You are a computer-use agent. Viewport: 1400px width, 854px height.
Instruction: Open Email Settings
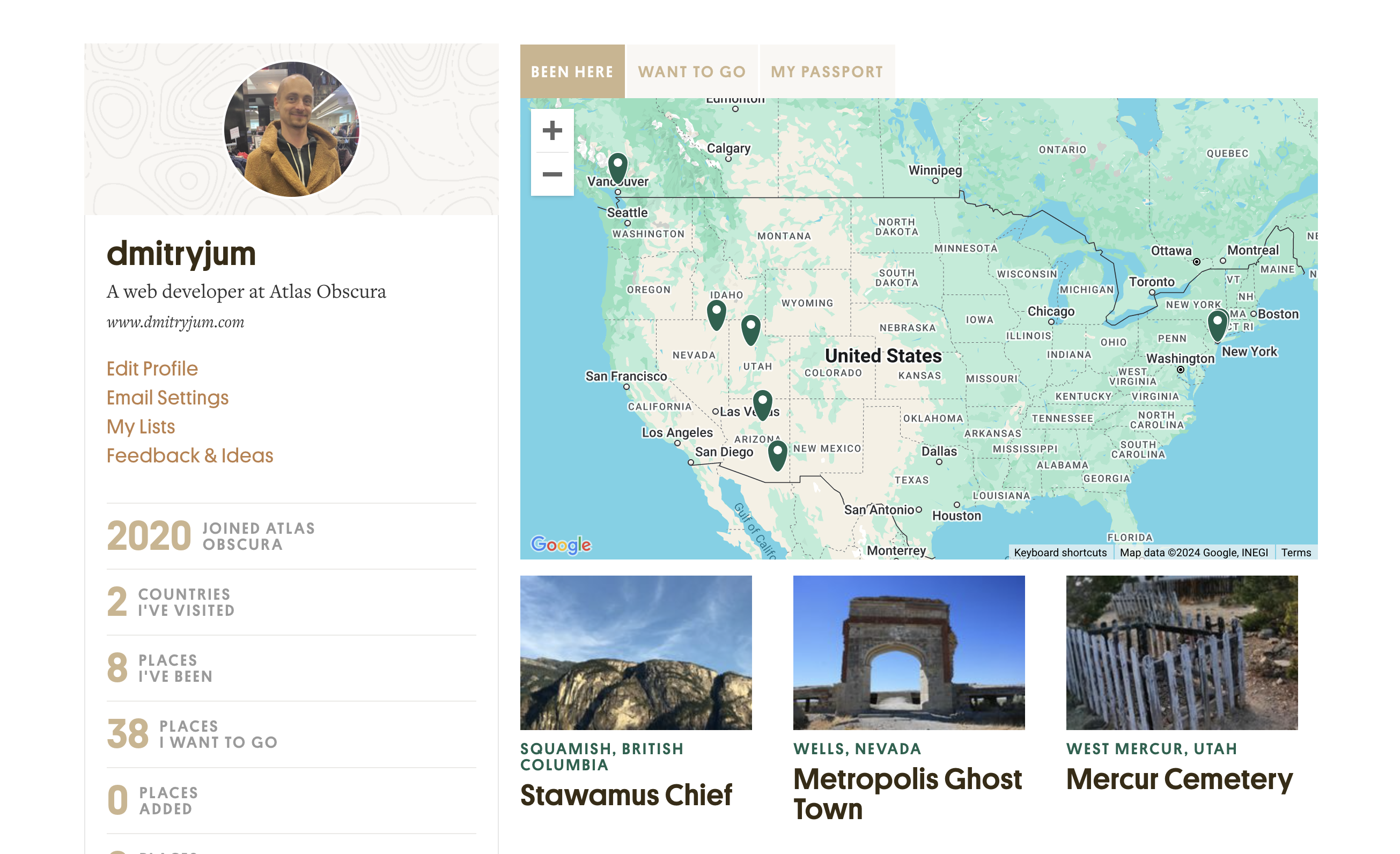pos(167,397)
